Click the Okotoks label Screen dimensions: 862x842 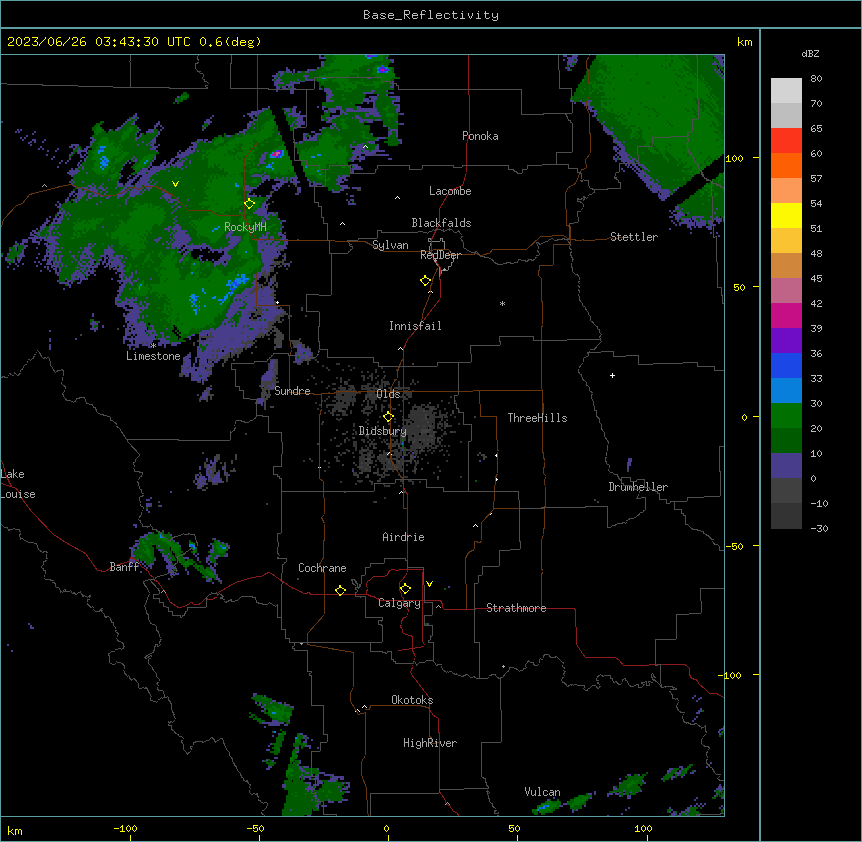412,700
